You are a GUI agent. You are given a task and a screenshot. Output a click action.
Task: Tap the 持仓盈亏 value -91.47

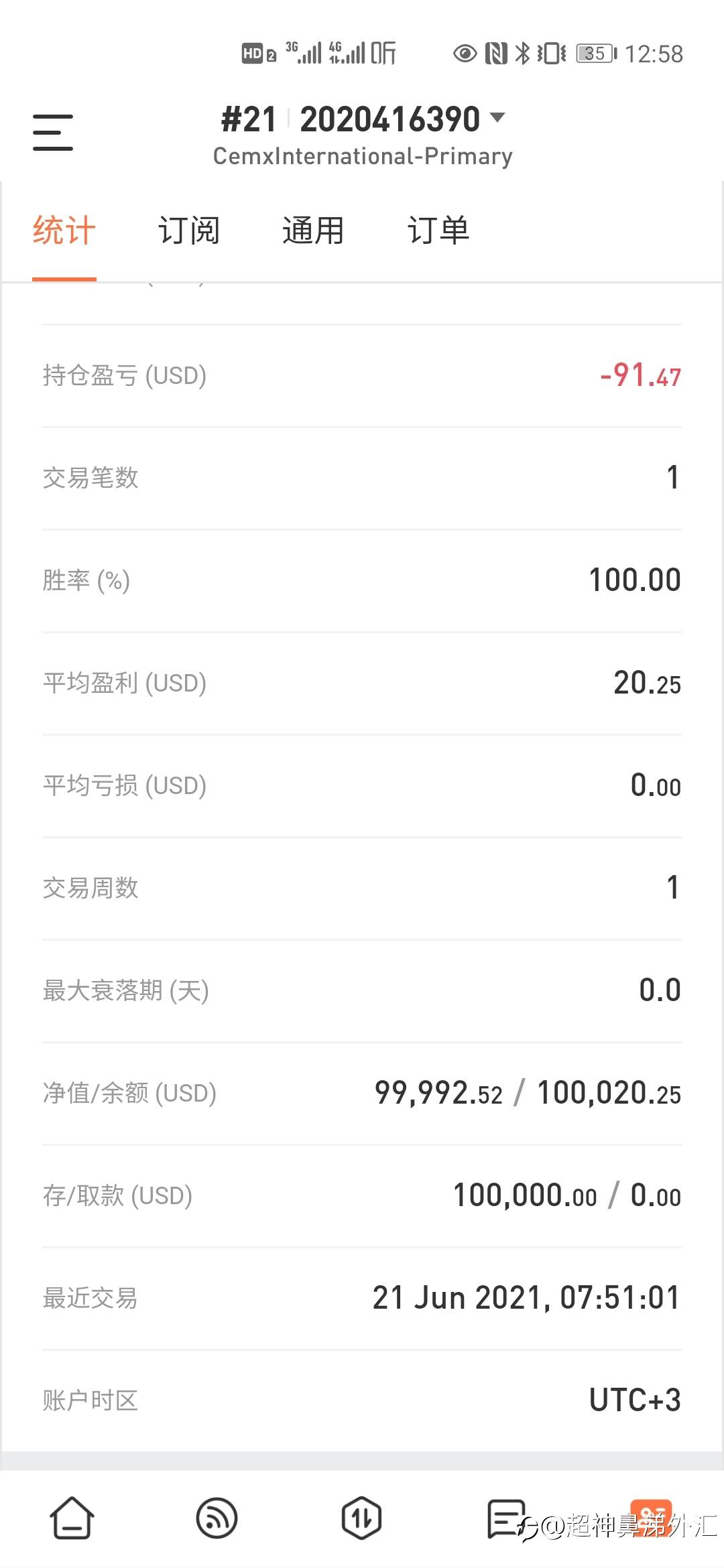(640, 376)
